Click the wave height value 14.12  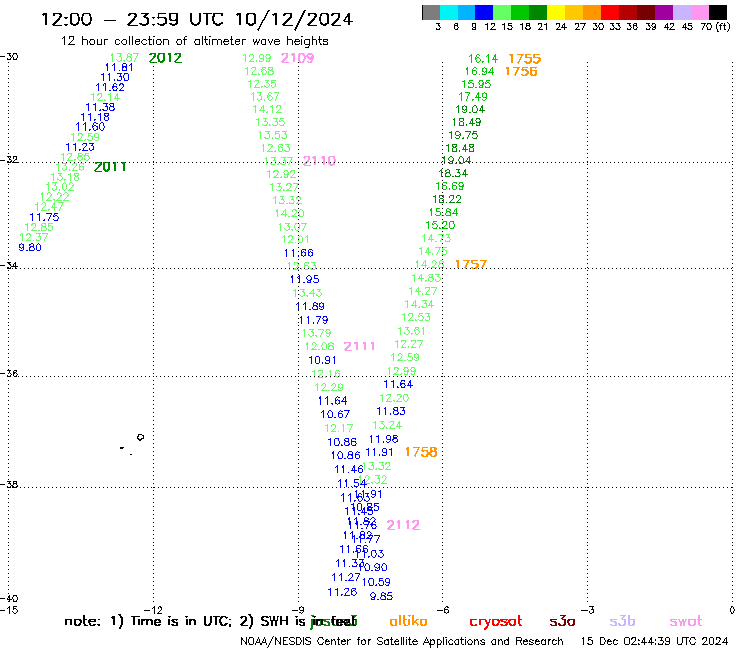[x=267, y=109]
